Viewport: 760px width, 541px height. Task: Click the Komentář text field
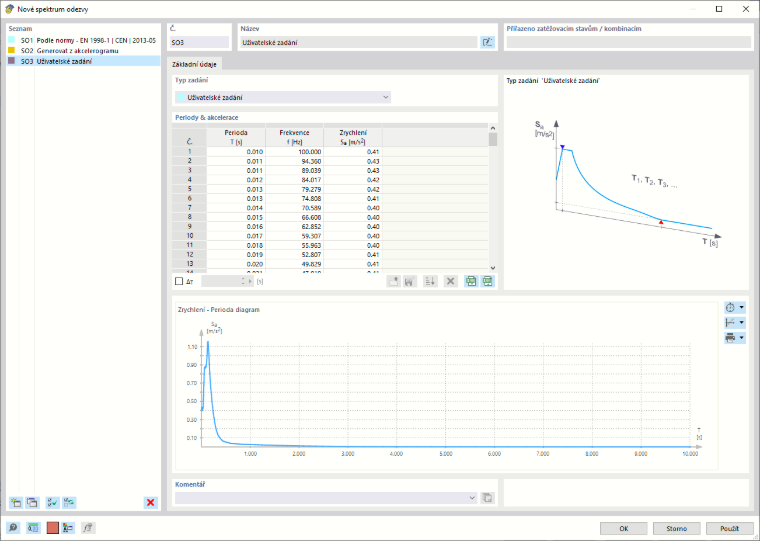[x=322, y=498]
